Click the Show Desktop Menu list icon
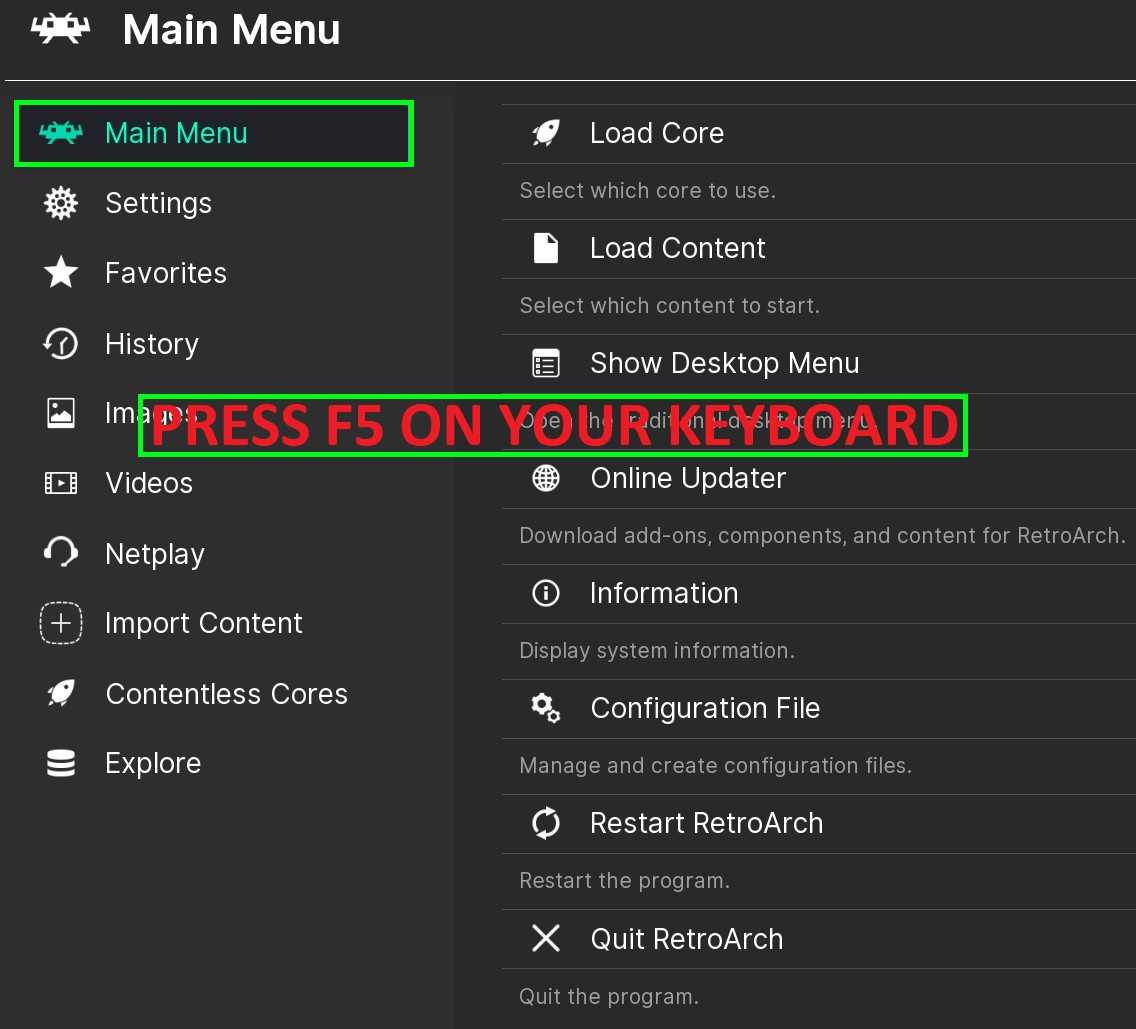The width and height of the screenshot is (1136, 1029). pyautogui.click(x=546, y=363)
